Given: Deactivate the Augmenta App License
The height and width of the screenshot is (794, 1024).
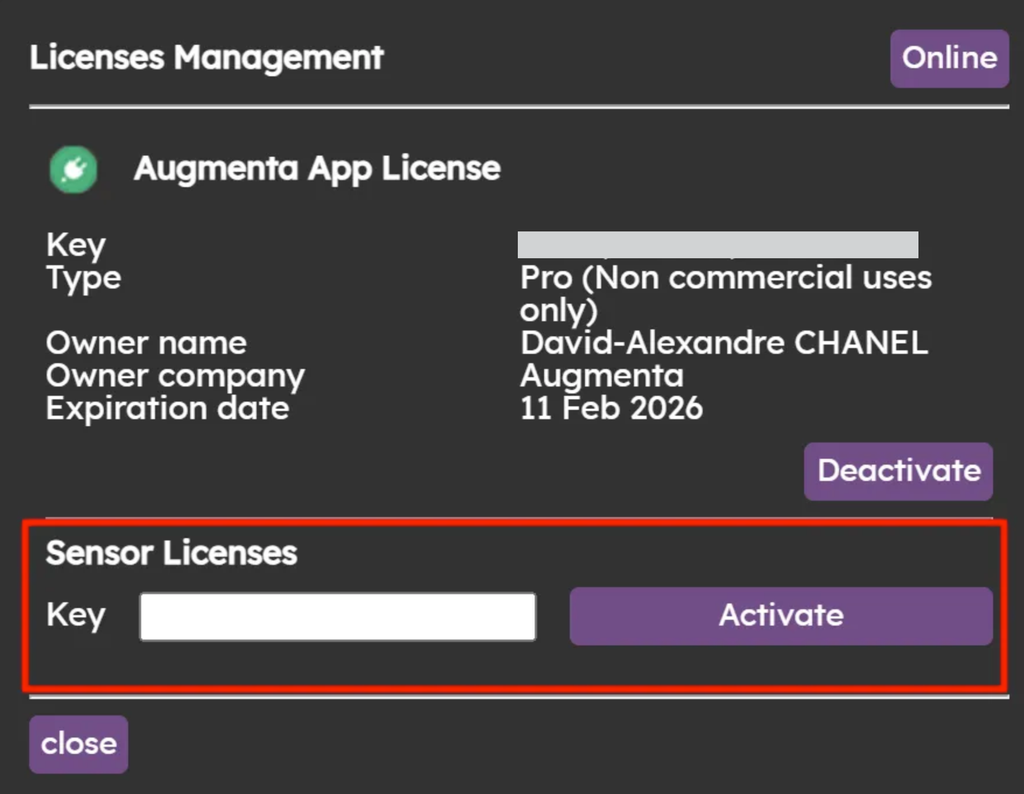Looking at the screenshot, I should 899,471.
